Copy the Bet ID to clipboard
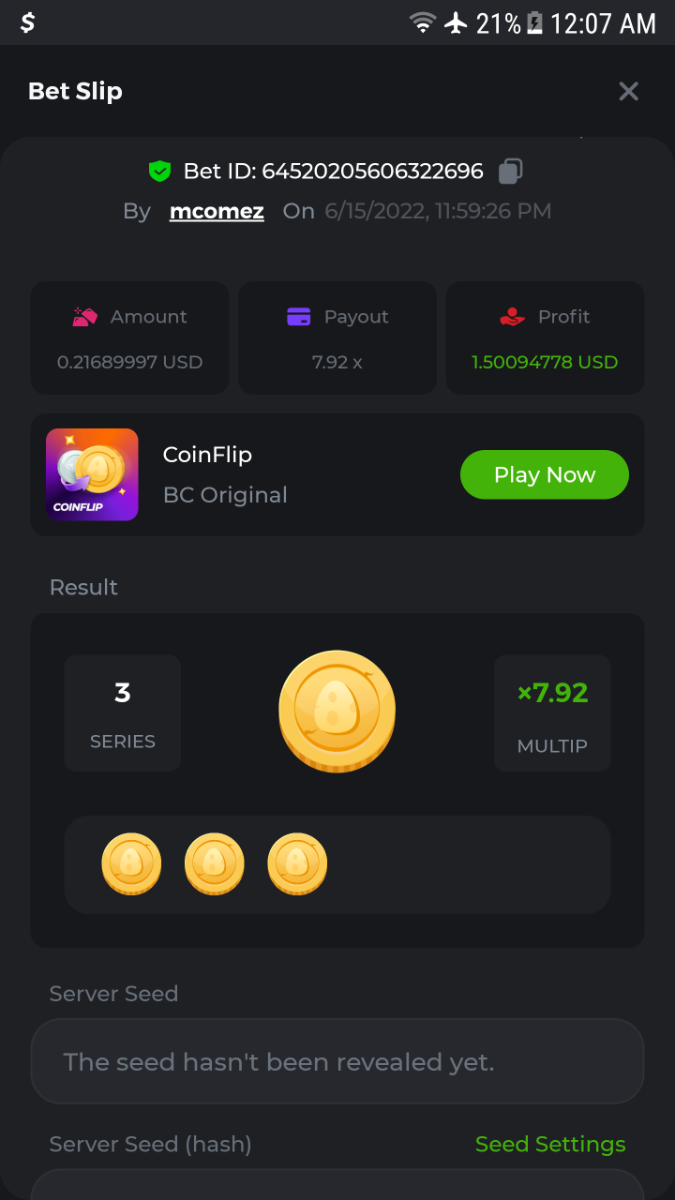 pos(510,171)
